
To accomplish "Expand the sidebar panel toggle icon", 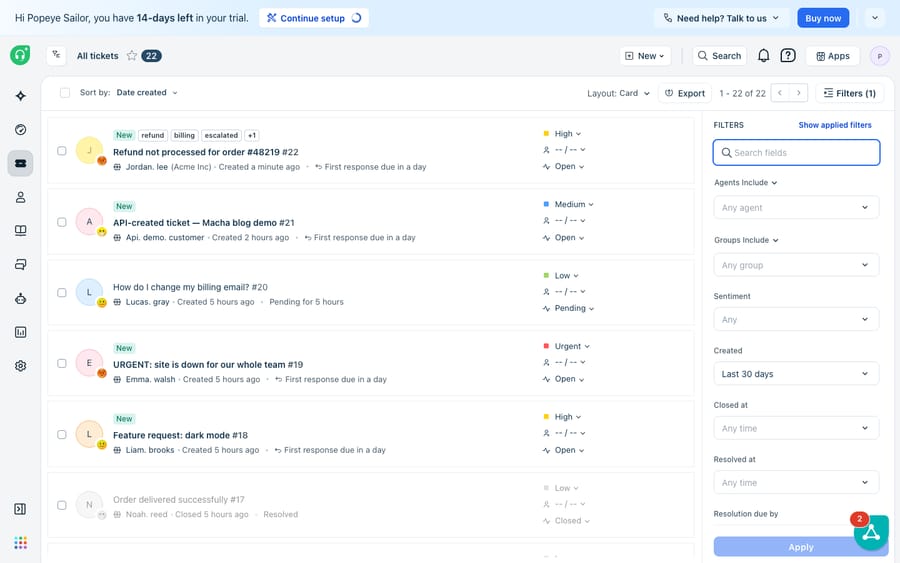I will point(20,509).
